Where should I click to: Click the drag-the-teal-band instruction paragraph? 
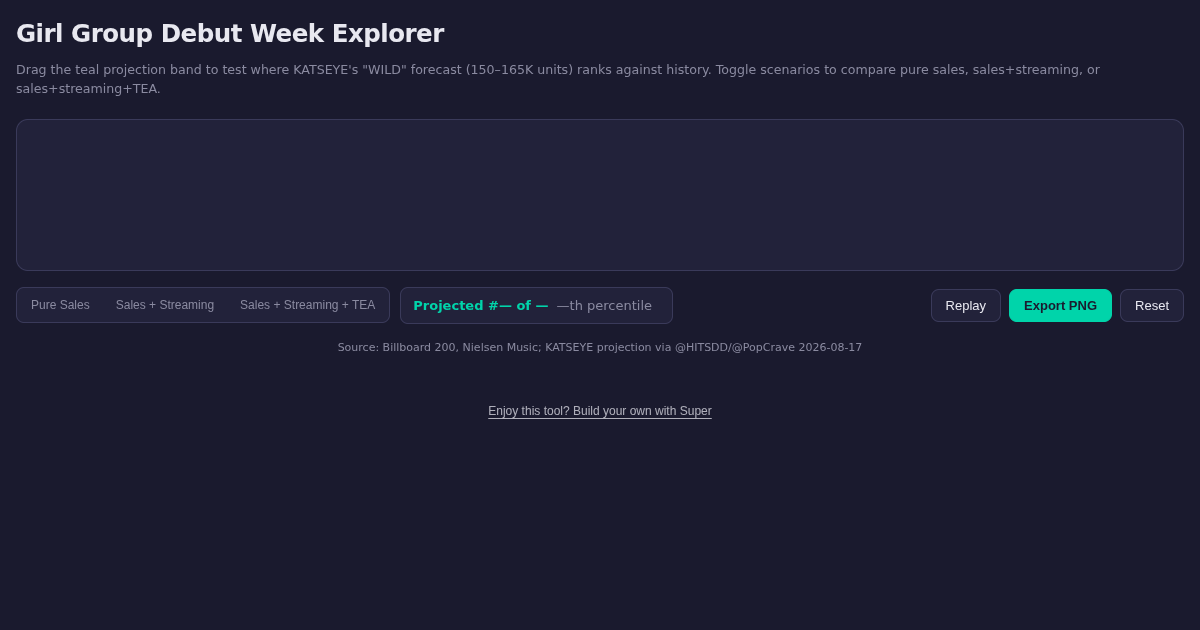(558, 79)
